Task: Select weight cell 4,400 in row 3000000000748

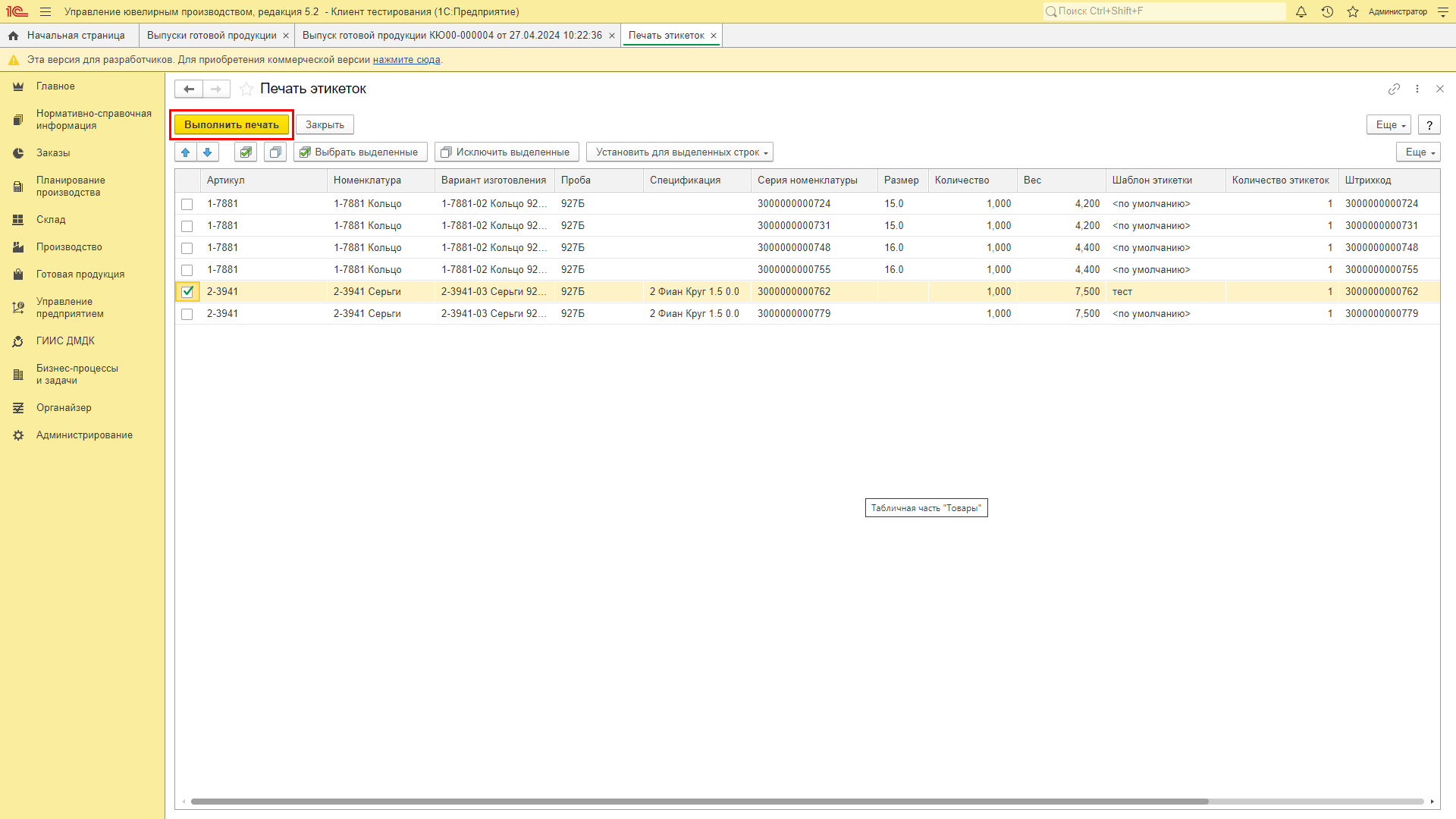Action: click(x=1062, y=248)
